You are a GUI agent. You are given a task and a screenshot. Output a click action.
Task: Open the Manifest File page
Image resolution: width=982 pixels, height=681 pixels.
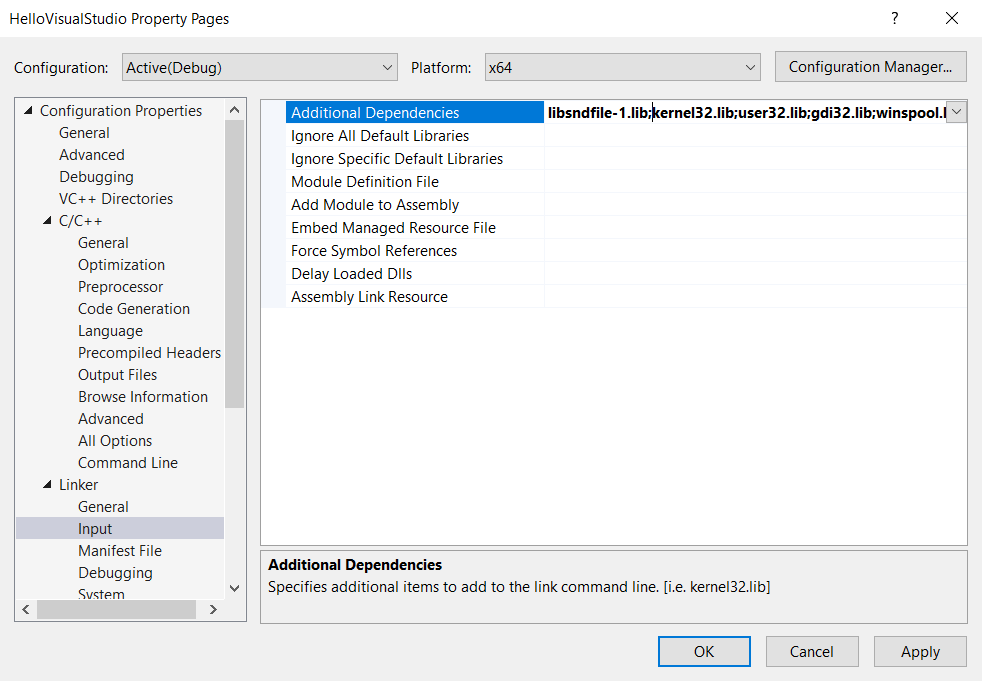pos(120,551)
